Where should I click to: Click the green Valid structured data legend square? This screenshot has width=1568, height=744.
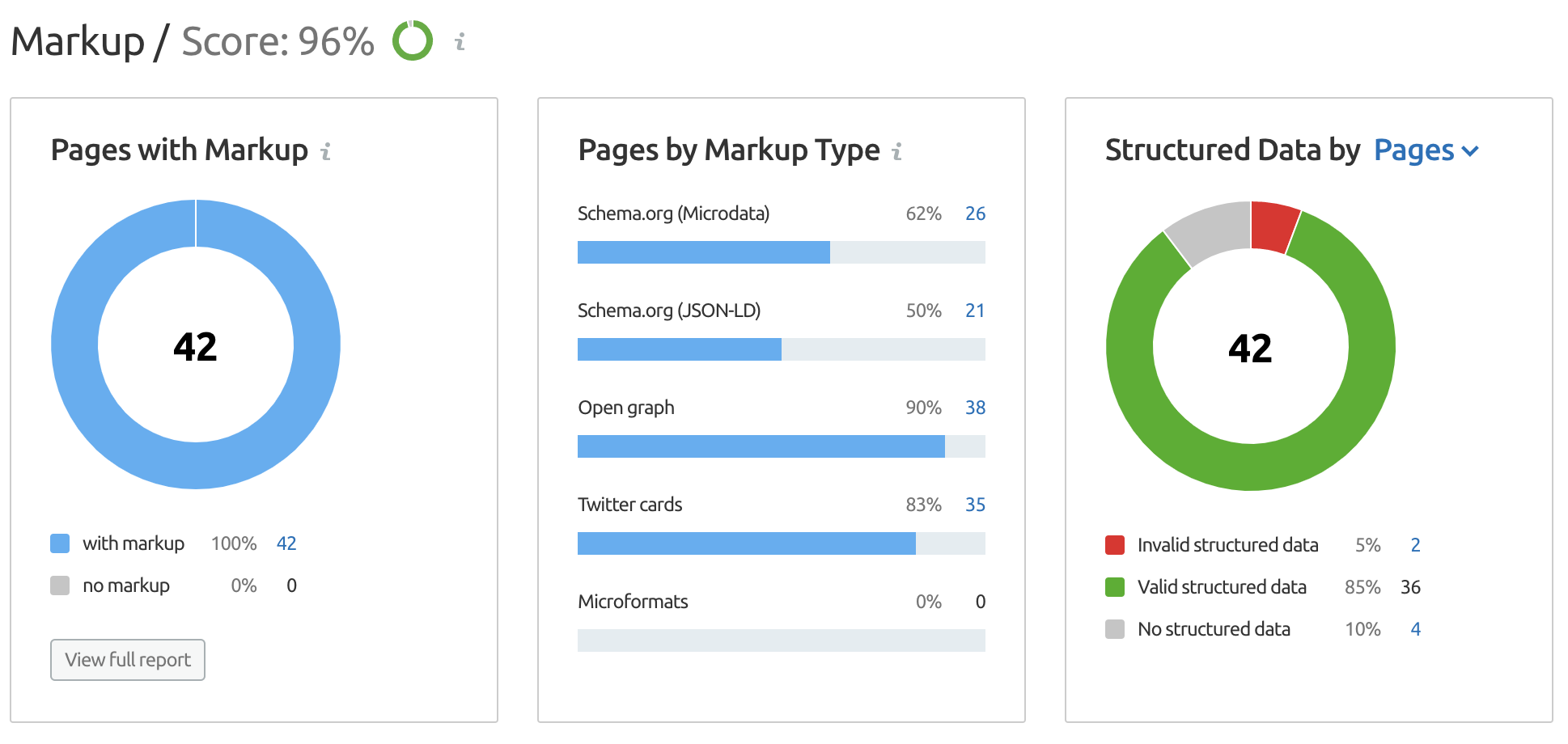1114,586
